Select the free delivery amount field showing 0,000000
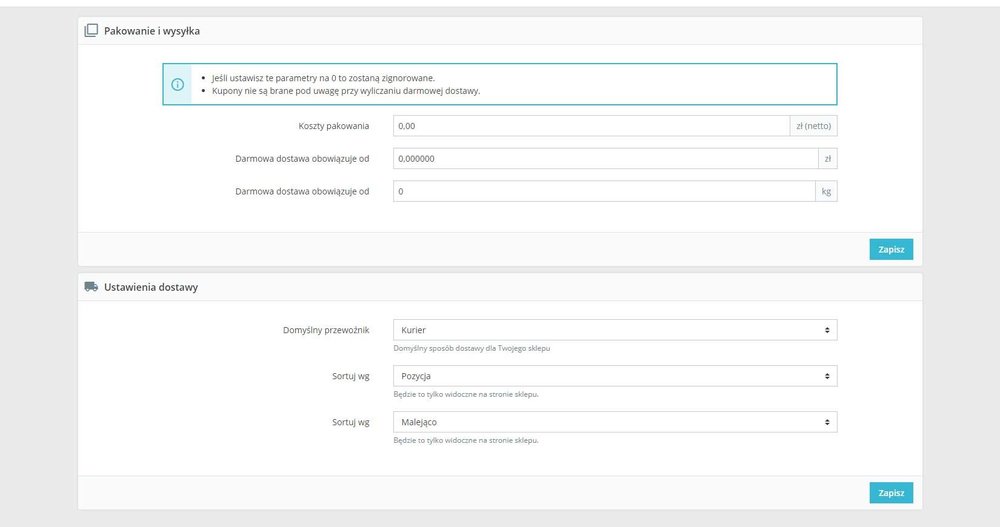The image size is (1000, 527). click(606, 159)
